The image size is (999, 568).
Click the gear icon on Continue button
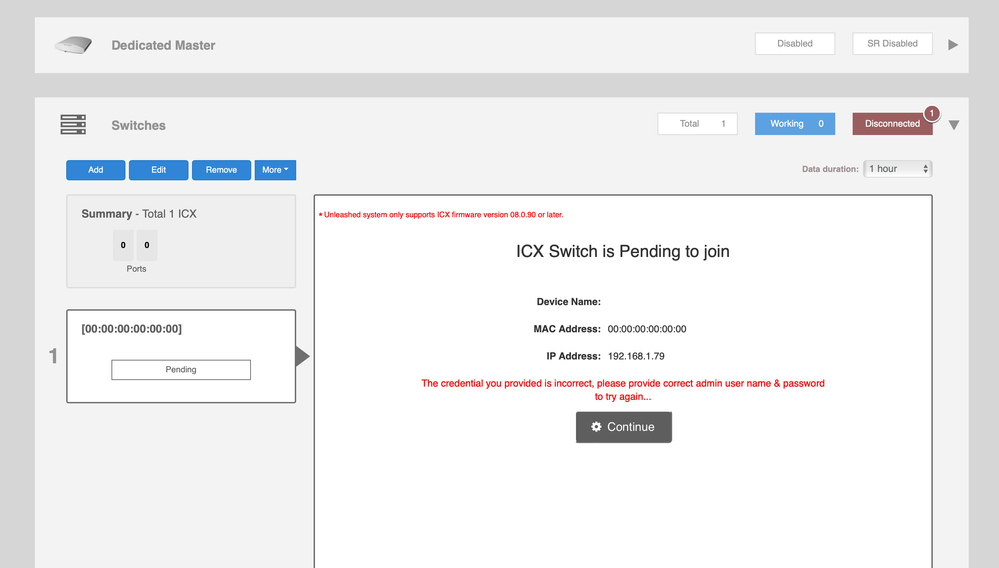point(597,427)
